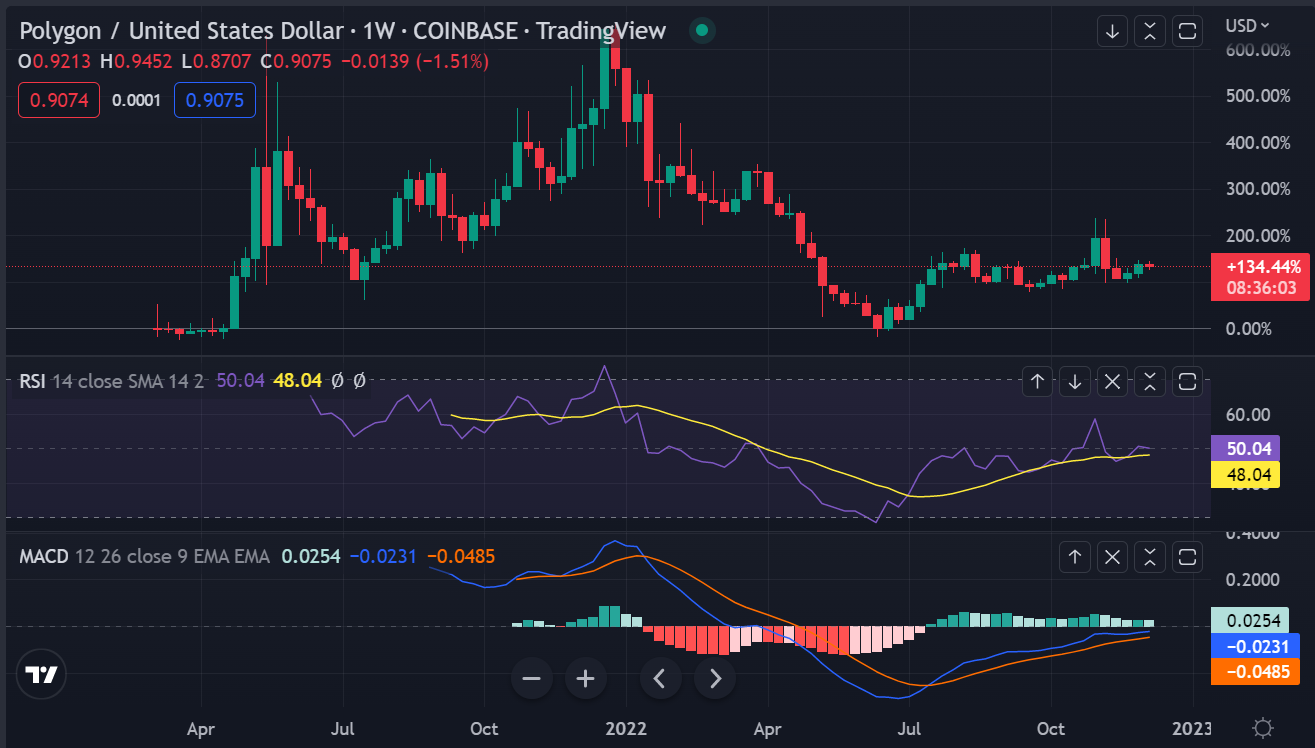1315x748 pixels.
Task: Maximize the MACD pane
Action: point(1187,557)
